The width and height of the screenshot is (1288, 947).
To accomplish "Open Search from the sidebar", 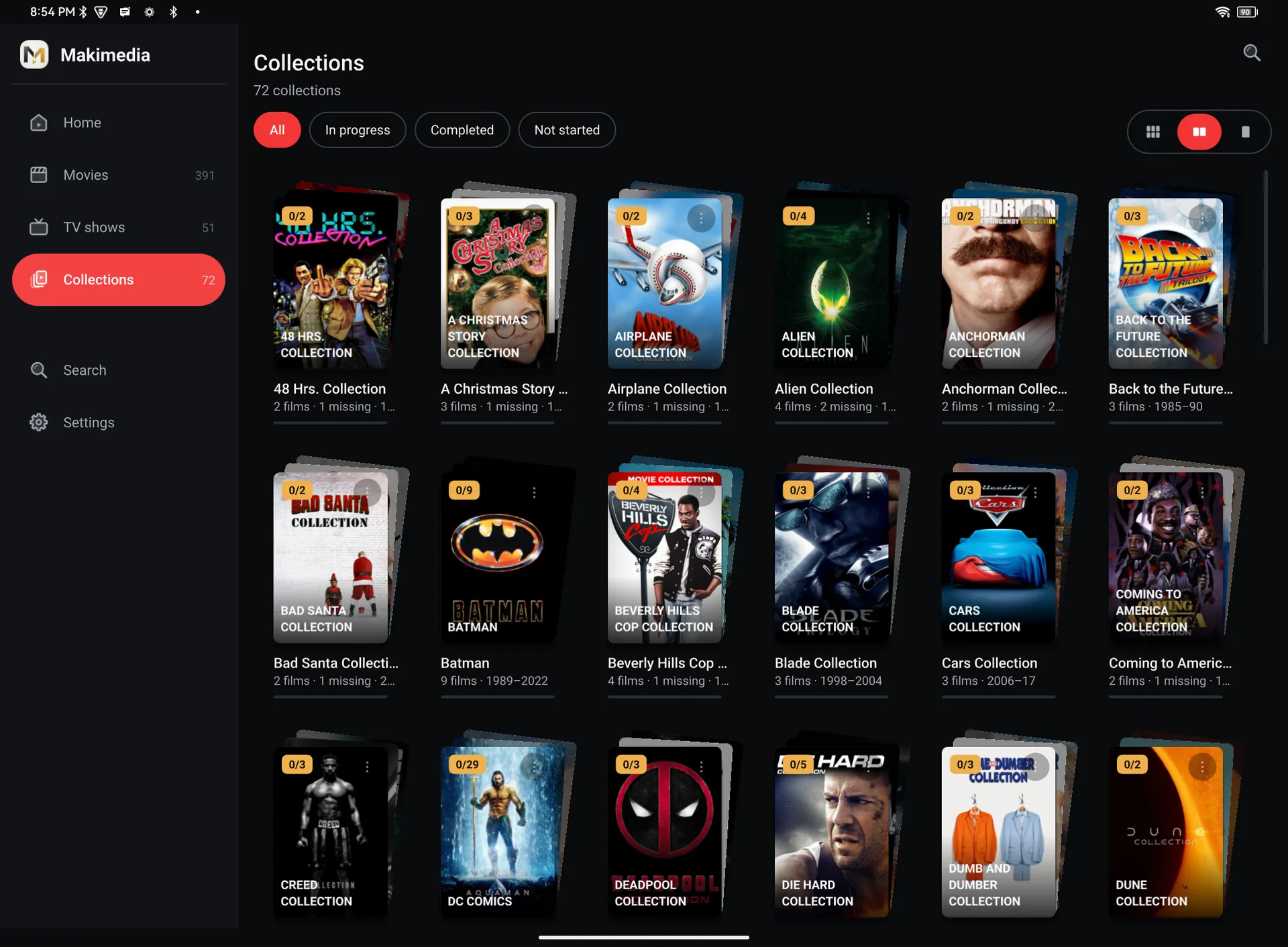I will click(x=119, y=370).
